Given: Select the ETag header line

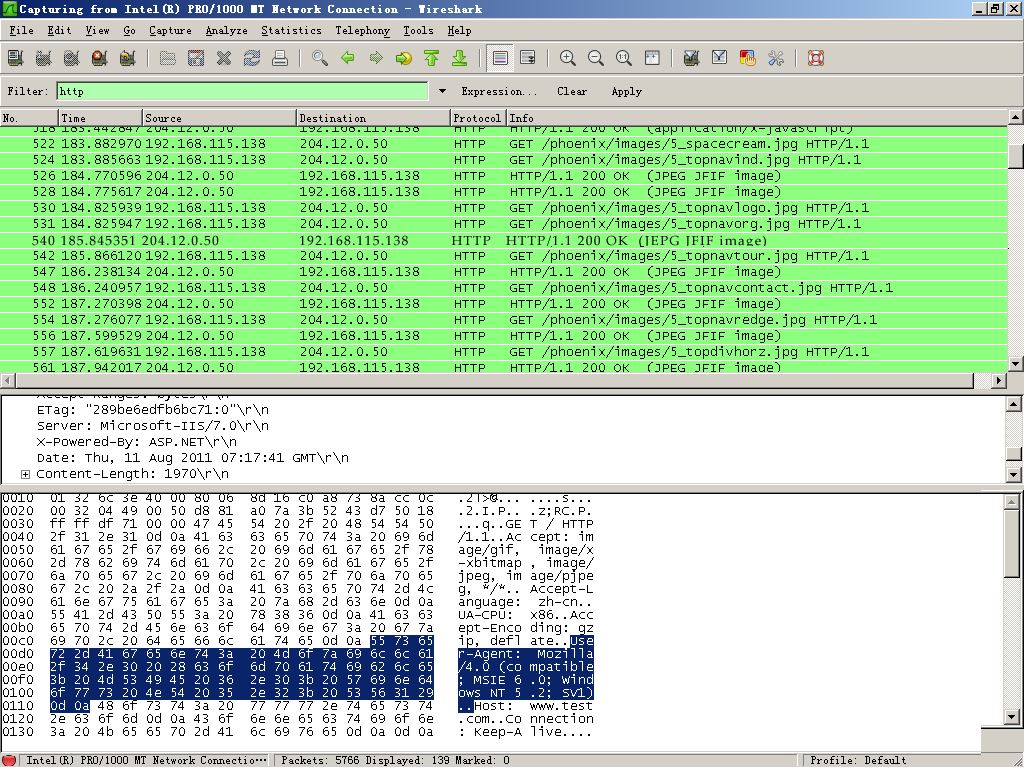Looking at the screenshot, I should 152,410.
